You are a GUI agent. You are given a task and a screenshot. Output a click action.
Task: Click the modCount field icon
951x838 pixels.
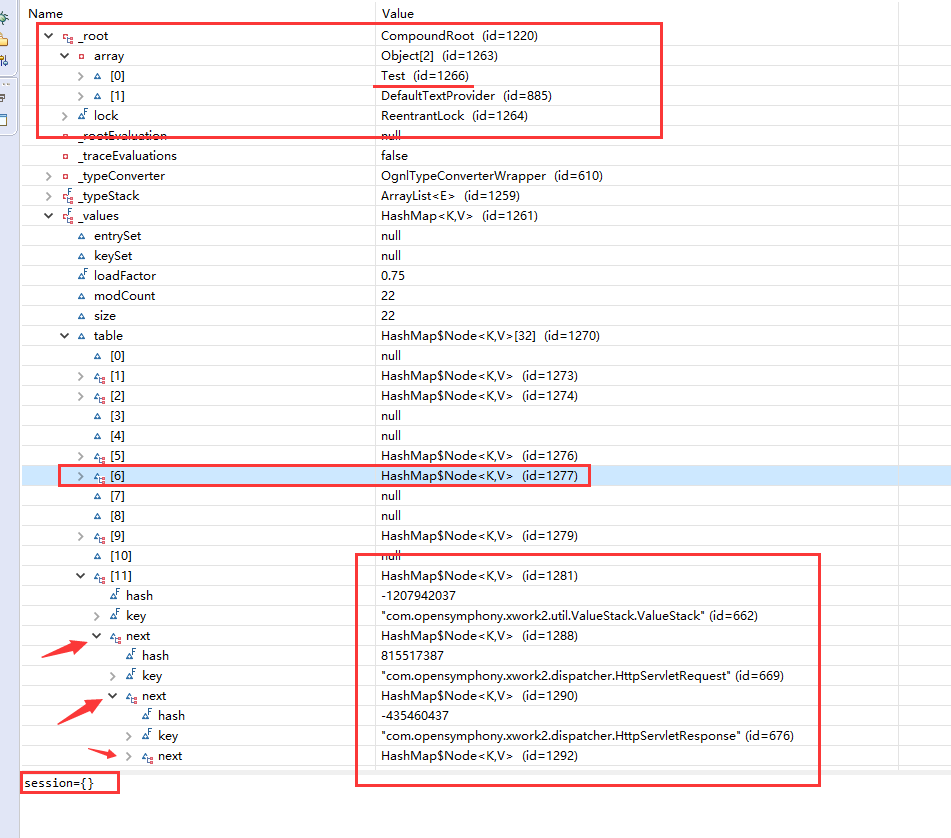point(81,297)
